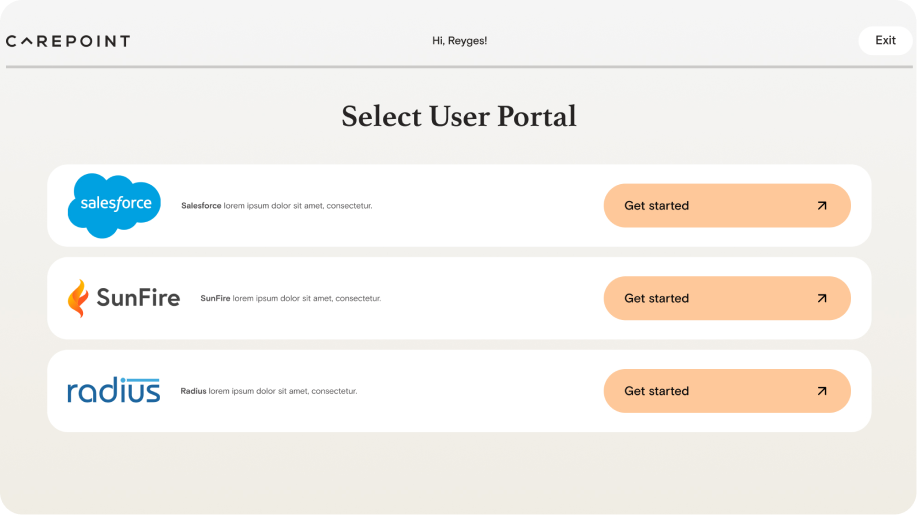
Task: Click the arrow icon in Salesforce's button
Action: coord(822,206)
